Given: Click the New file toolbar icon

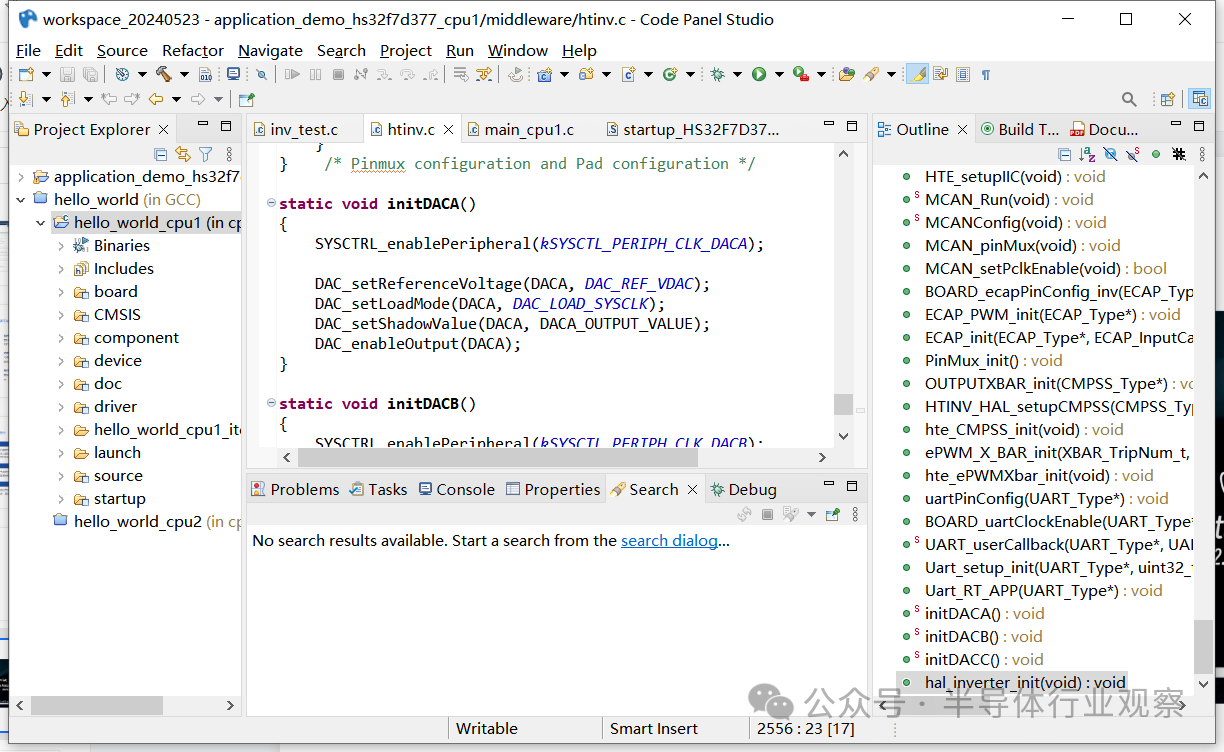Looking at the screenshot, I should [x=25, y=74].
